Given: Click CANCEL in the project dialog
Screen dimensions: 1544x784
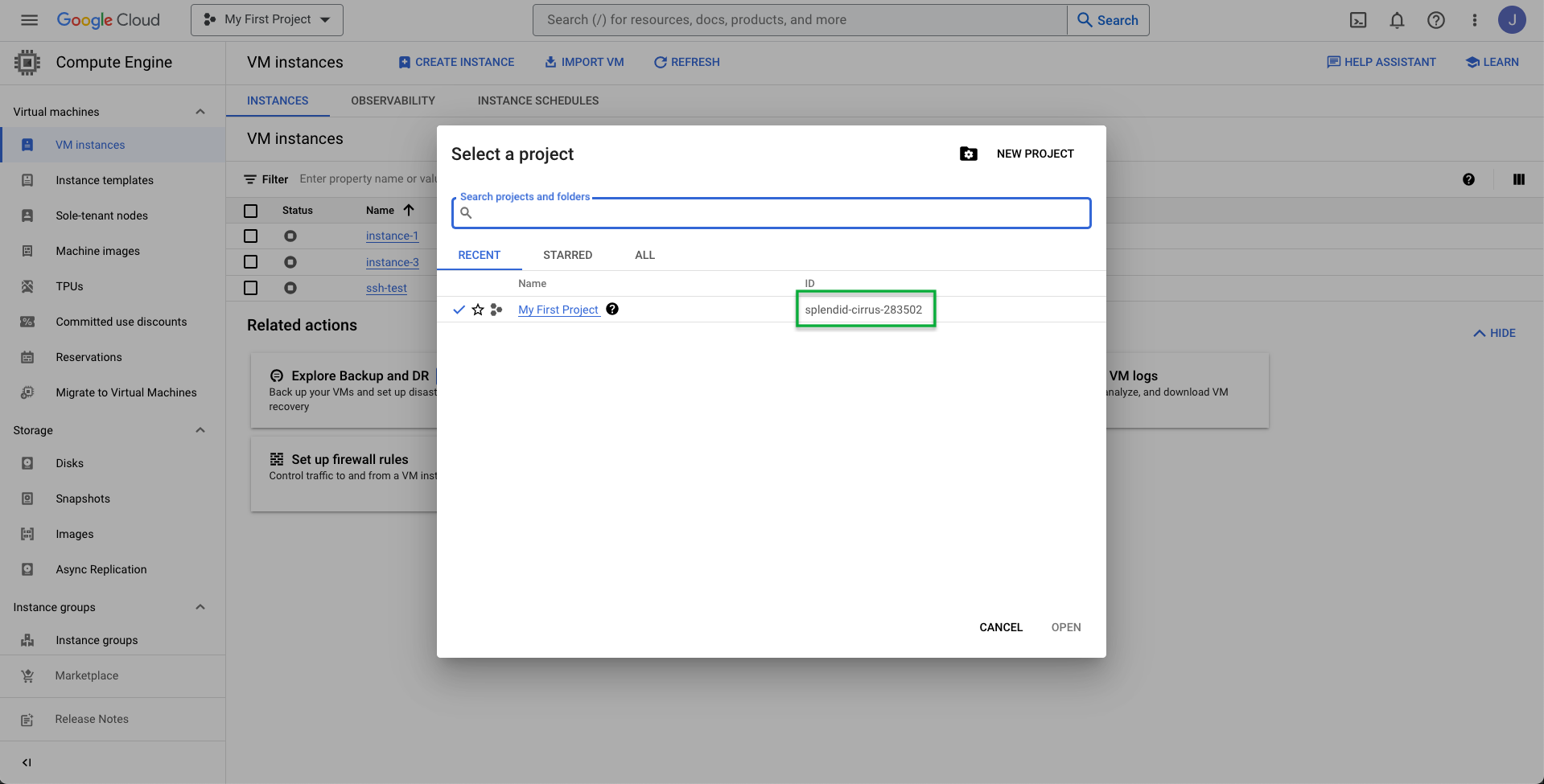Looking at the screenshot, I should (x=1001, y=627).
